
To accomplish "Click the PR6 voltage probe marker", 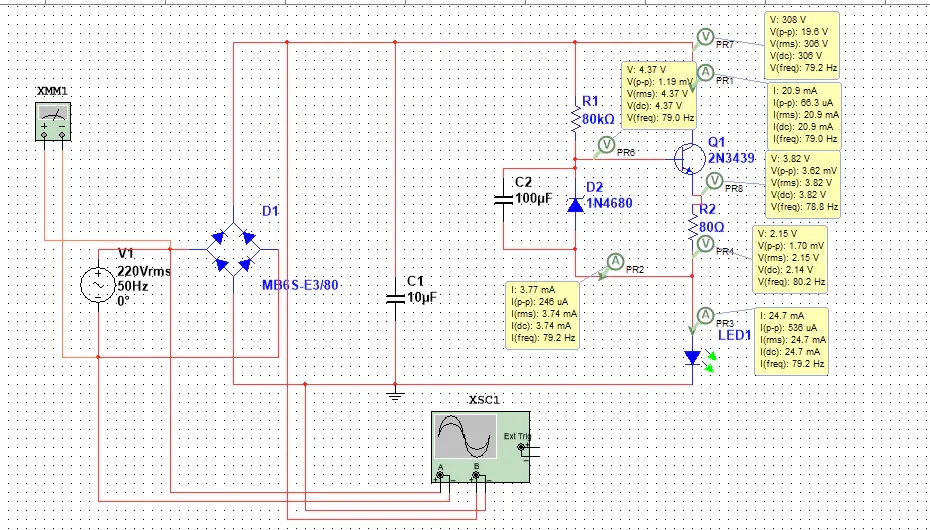I will coord(606,145).
